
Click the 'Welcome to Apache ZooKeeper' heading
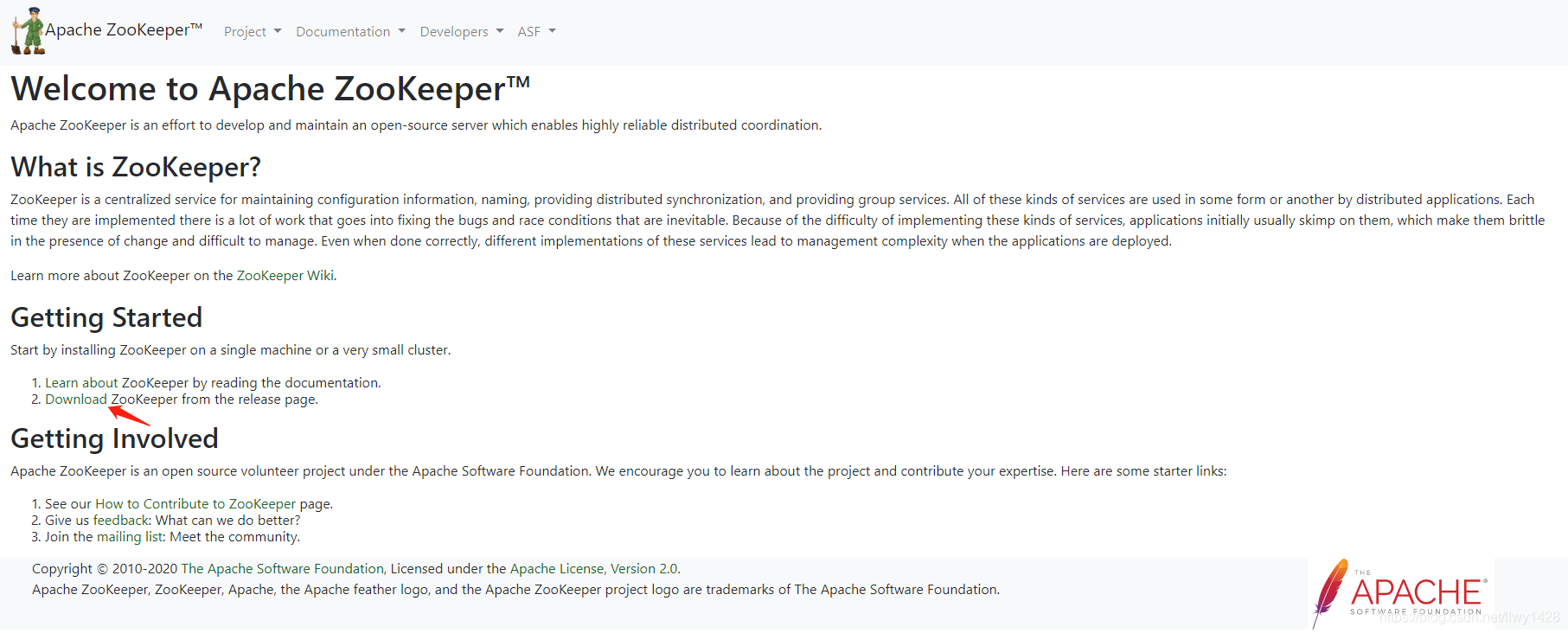(271, 89)
